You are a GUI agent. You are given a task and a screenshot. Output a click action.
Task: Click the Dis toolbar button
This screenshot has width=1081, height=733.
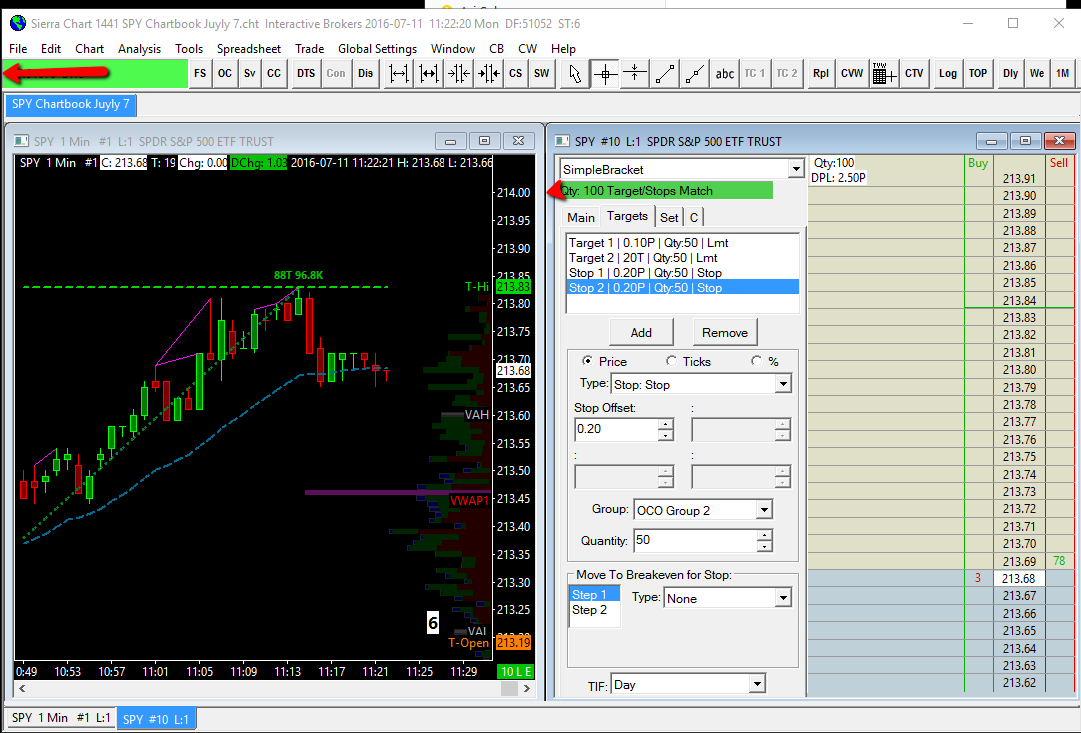(365, 73)
